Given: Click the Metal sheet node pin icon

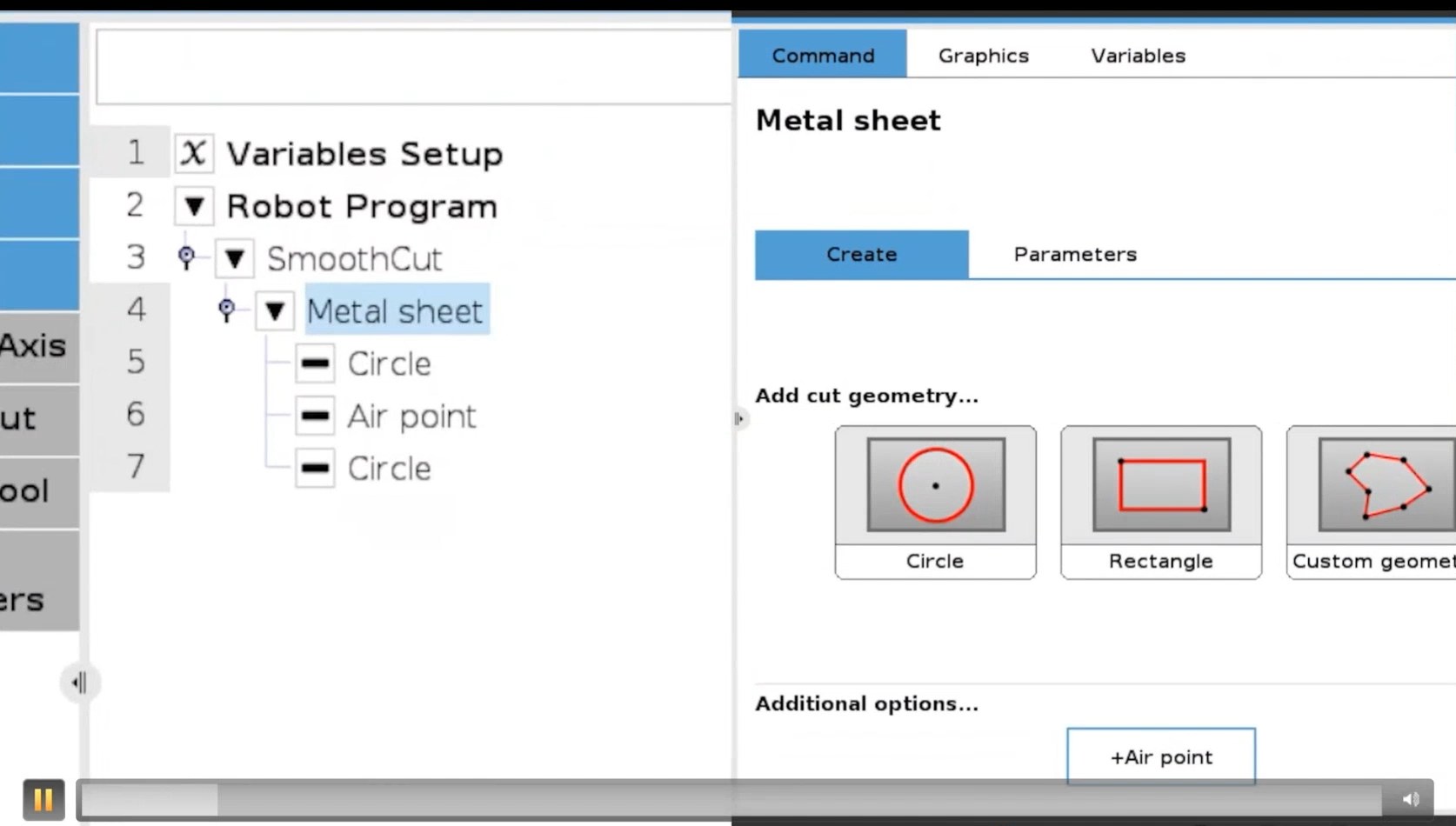Looking at the screenshot, I should pos(226,310).
